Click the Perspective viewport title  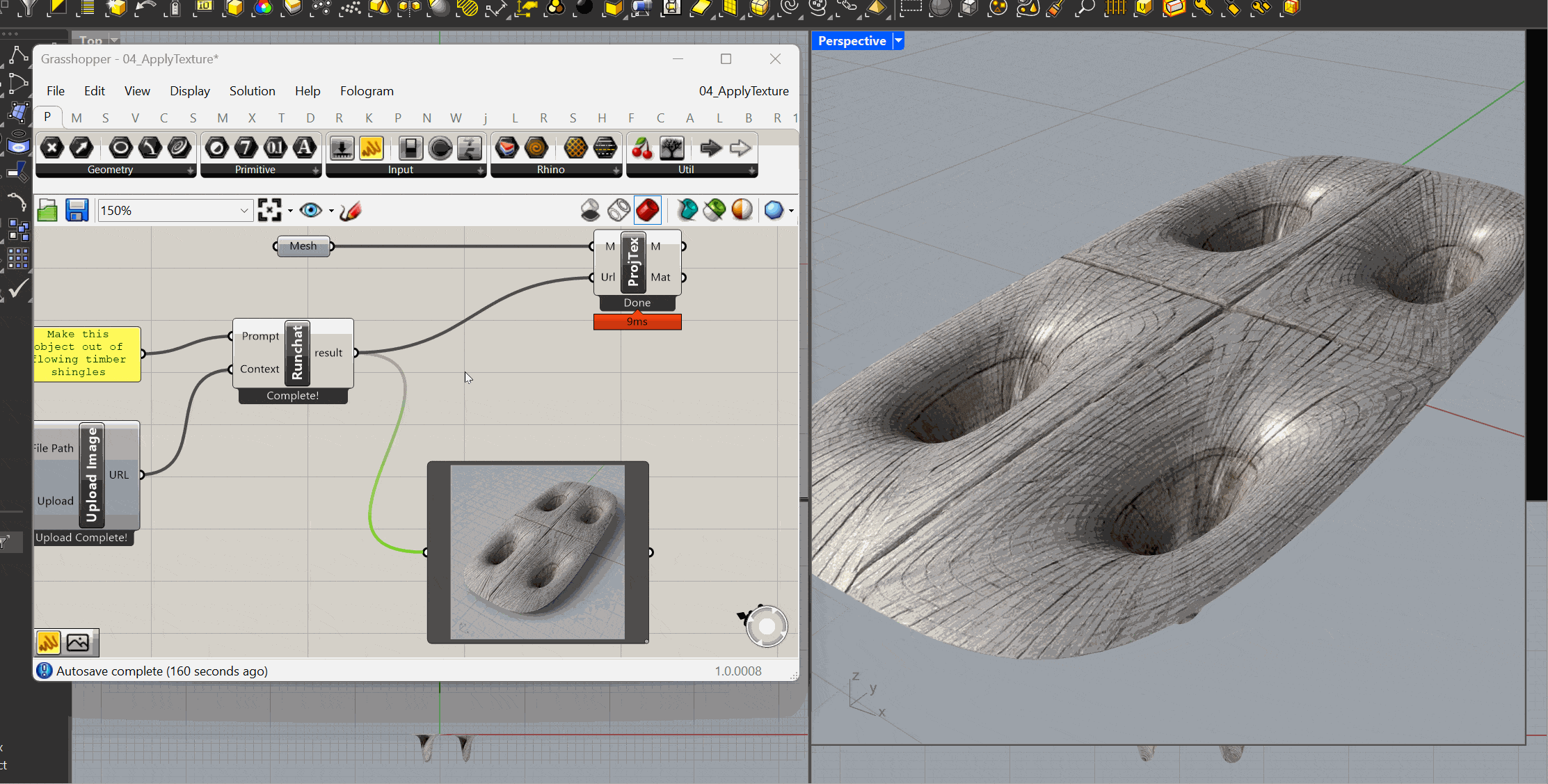852,41
